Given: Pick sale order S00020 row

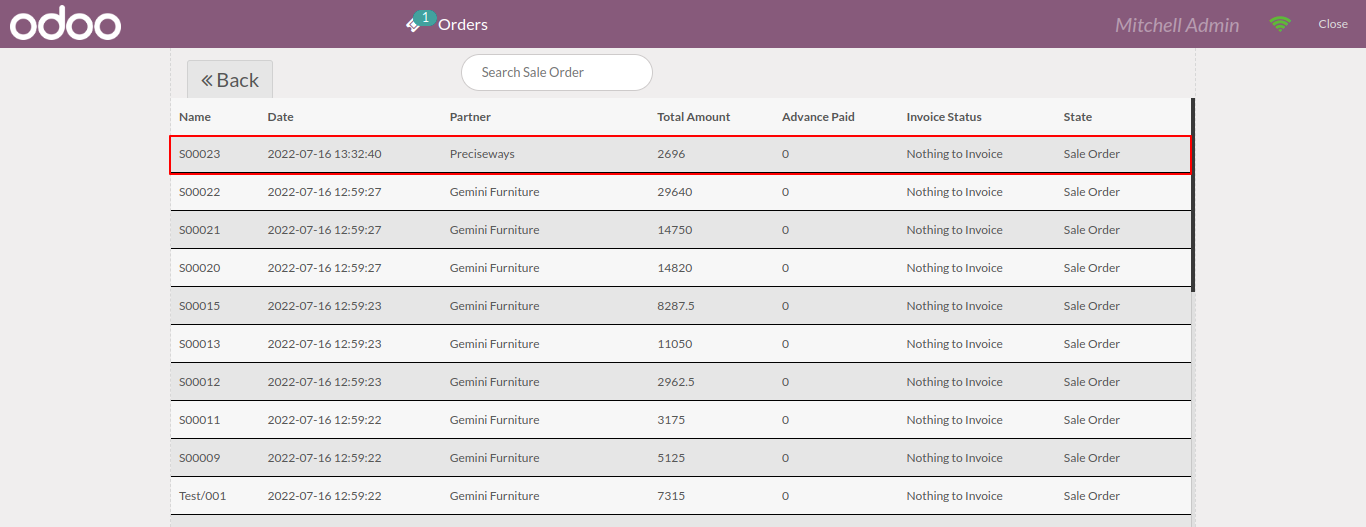Looking at the screenshot, I should (680, 268).
